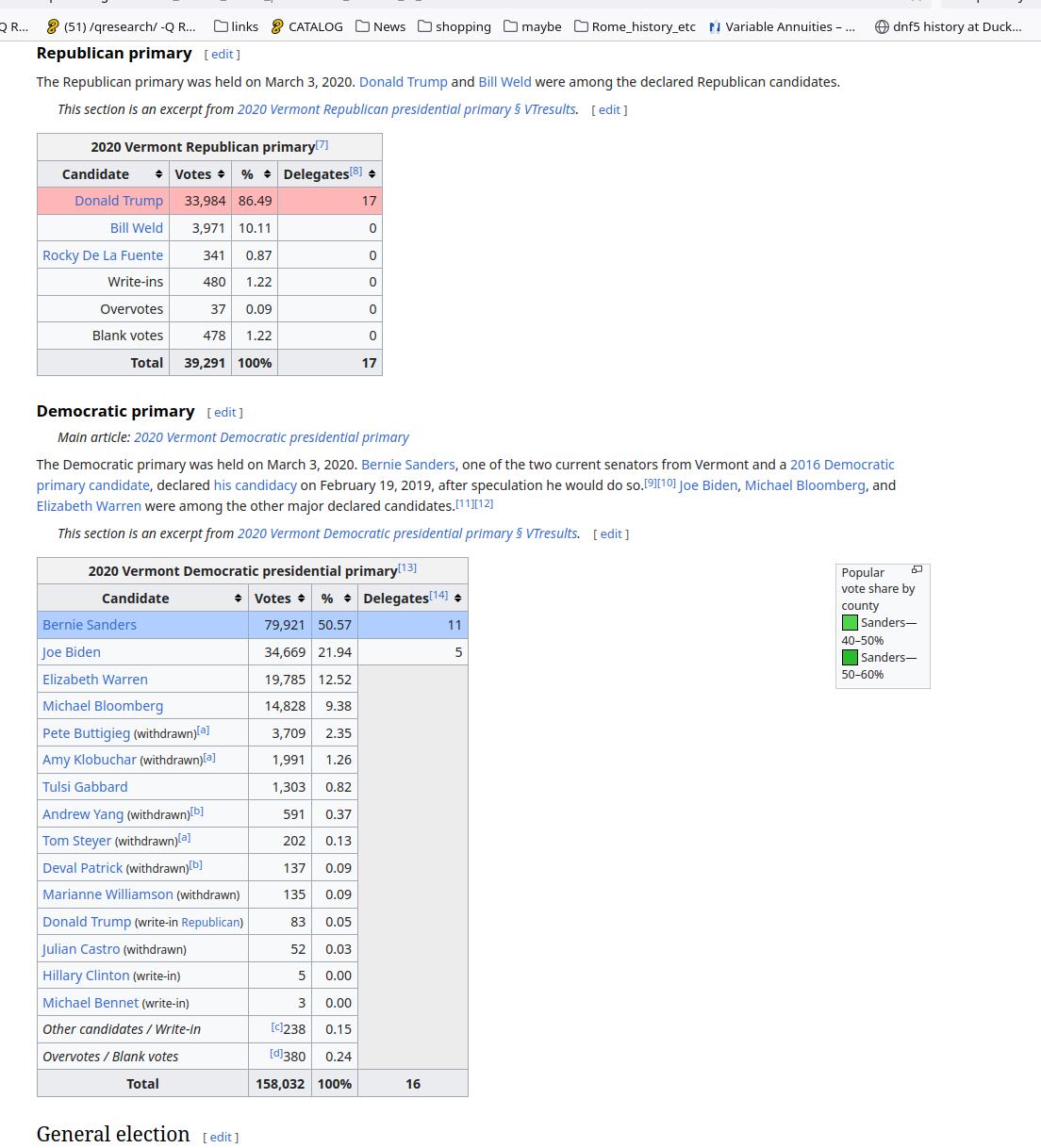
Task: Click the Write-ins row label
Action: click(136, 282)
